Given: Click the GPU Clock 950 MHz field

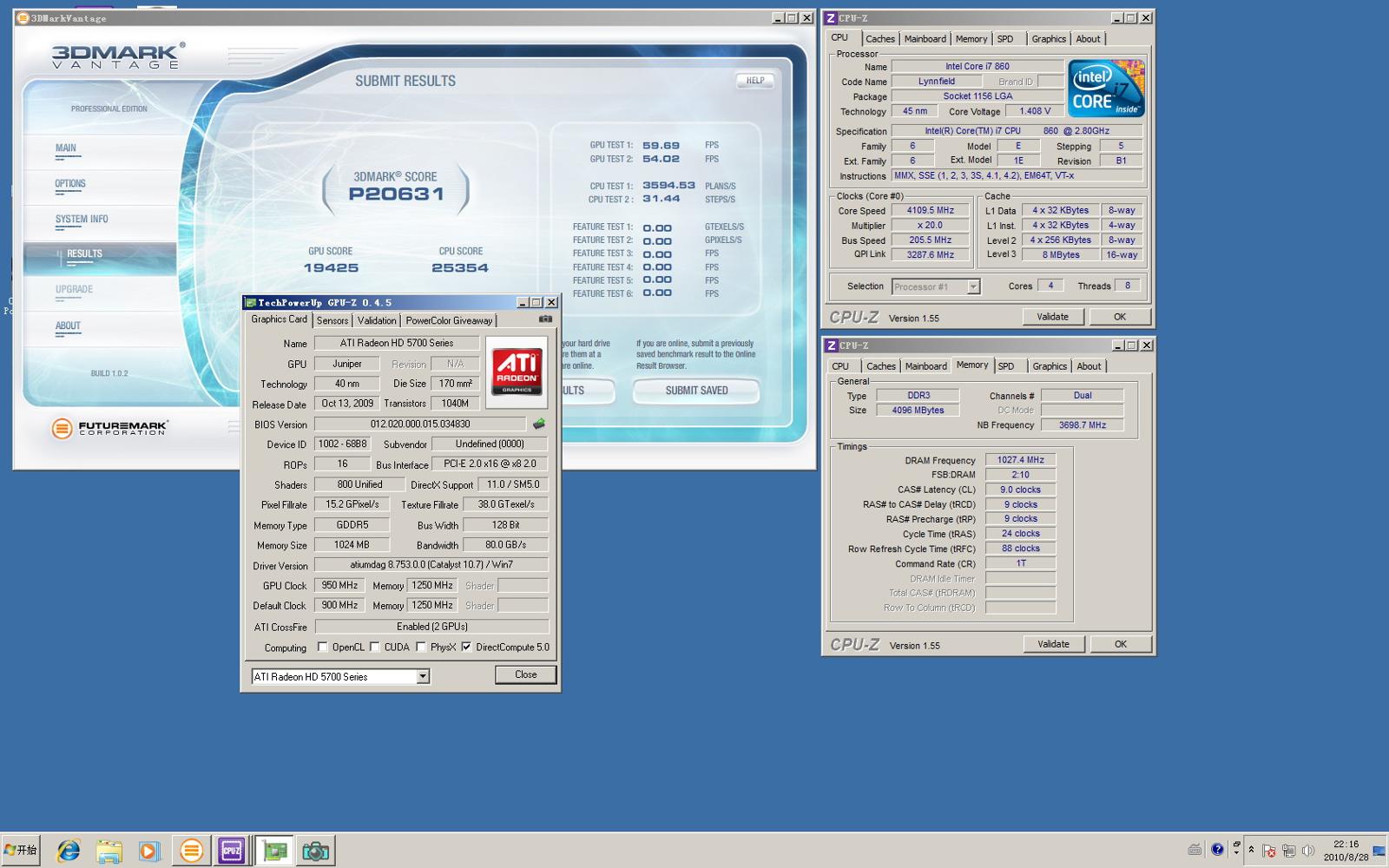Looking at the screenshot, I should 339,586.
